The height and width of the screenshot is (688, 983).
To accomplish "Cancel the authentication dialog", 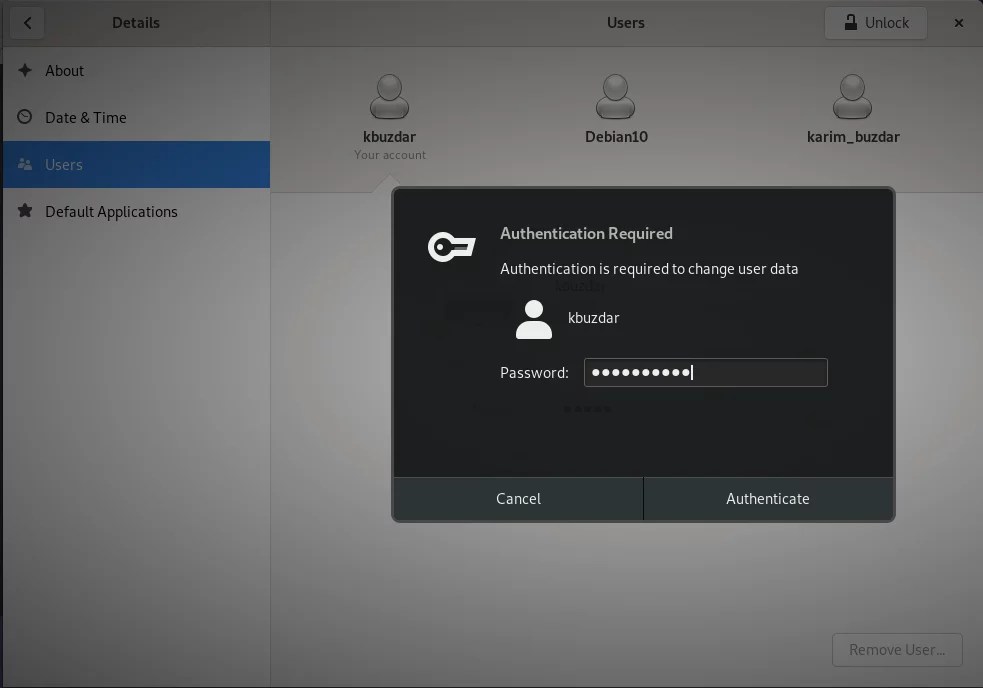I will click(518, 498).
